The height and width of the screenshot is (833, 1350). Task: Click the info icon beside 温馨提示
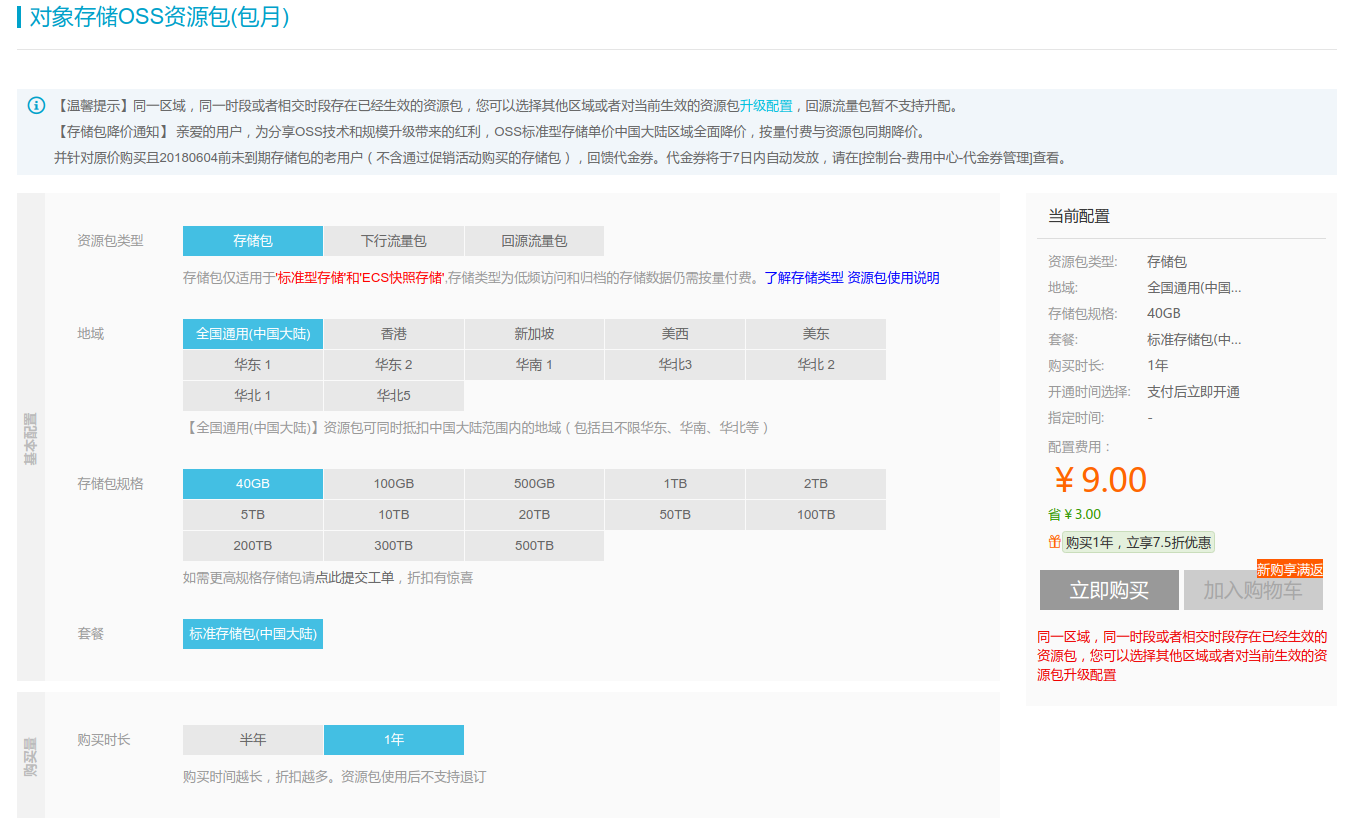(36, 106)
